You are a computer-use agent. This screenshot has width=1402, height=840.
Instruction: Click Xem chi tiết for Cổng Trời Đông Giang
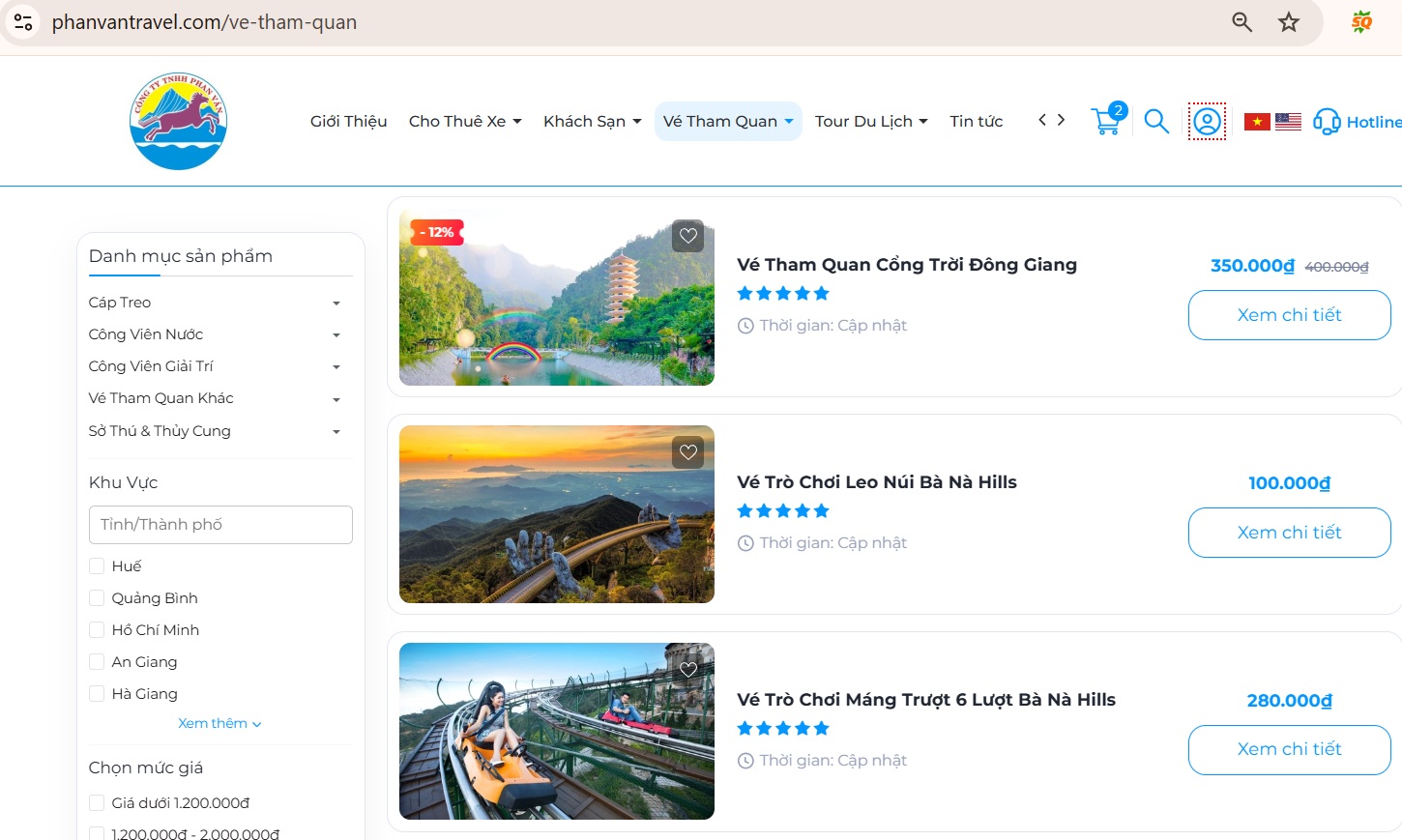click(1289, 315)
